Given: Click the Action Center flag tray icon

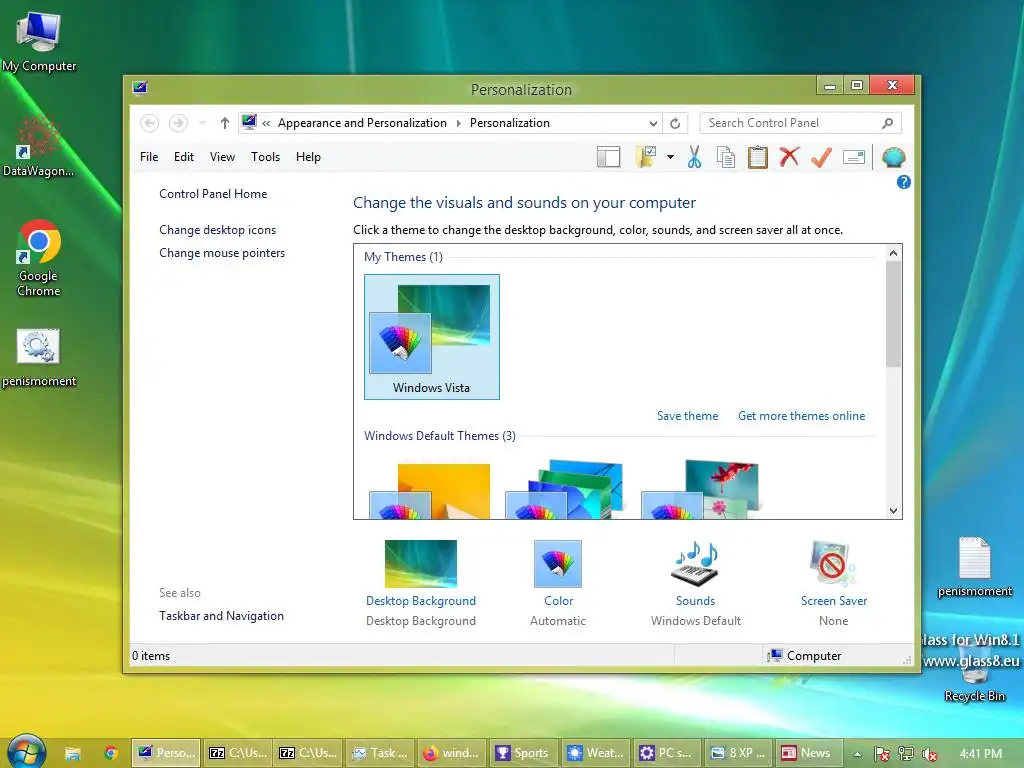Looking at the screenshot, I should (881, 754).
